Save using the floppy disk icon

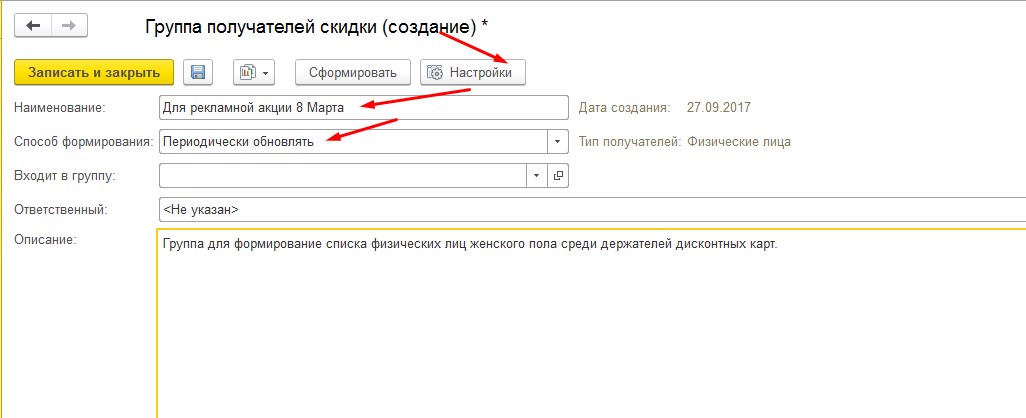pos(198,72)
